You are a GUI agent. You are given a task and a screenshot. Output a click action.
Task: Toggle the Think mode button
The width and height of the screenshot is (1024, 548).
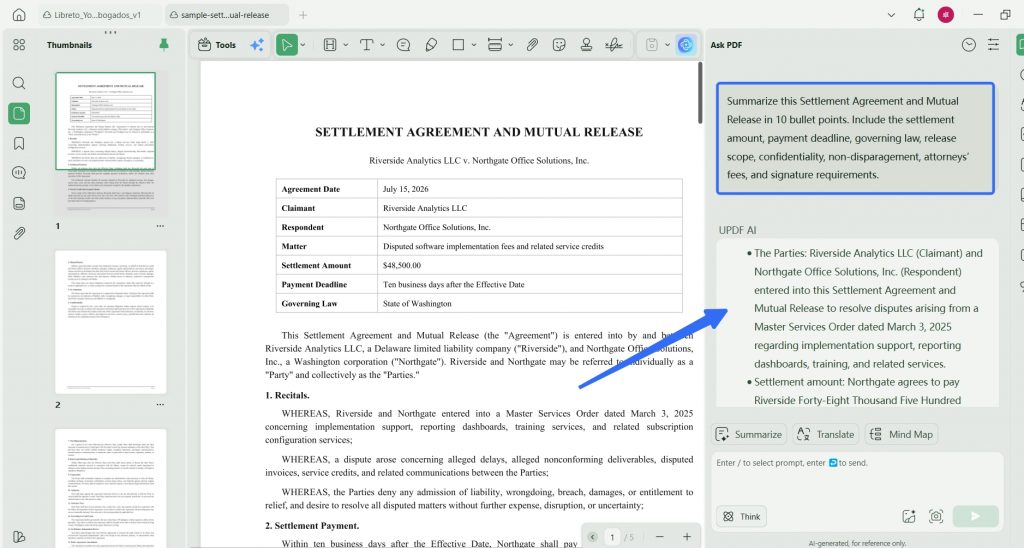741,517
